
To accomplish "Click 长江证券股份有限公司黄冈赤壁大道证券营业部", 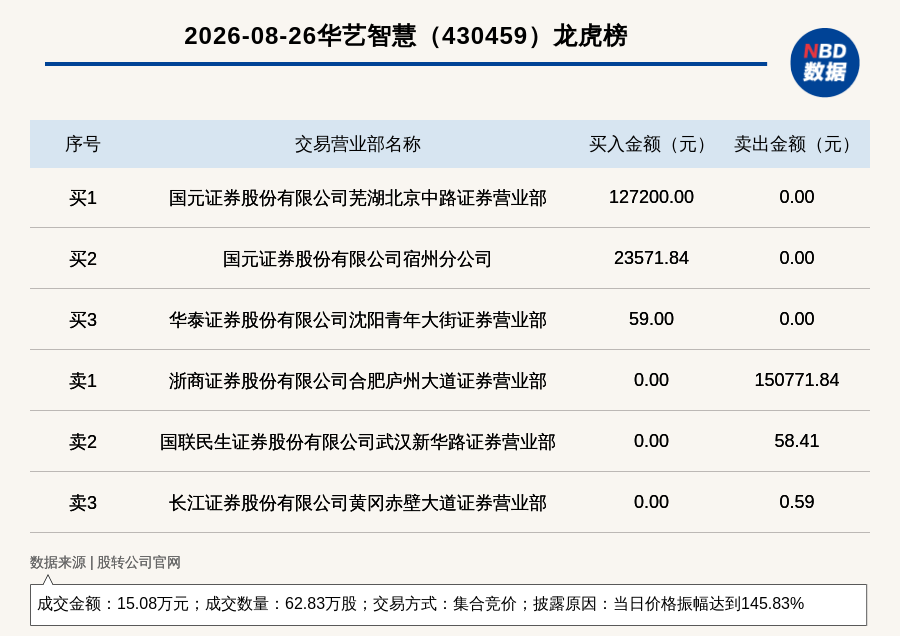I will coord(358,503).
